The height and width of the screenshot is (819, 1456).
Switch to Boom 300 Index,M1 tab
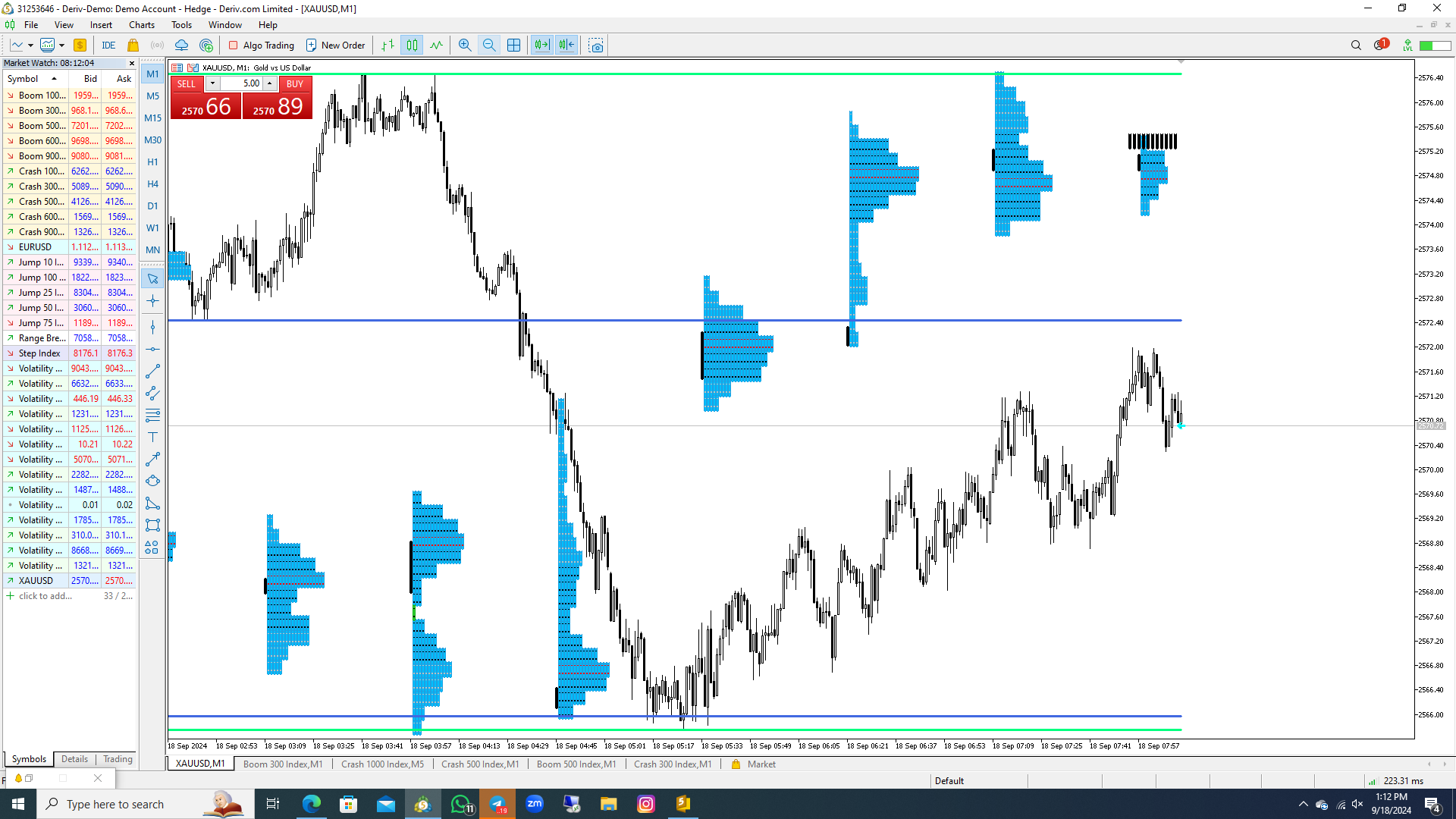(x=282, y=764)
